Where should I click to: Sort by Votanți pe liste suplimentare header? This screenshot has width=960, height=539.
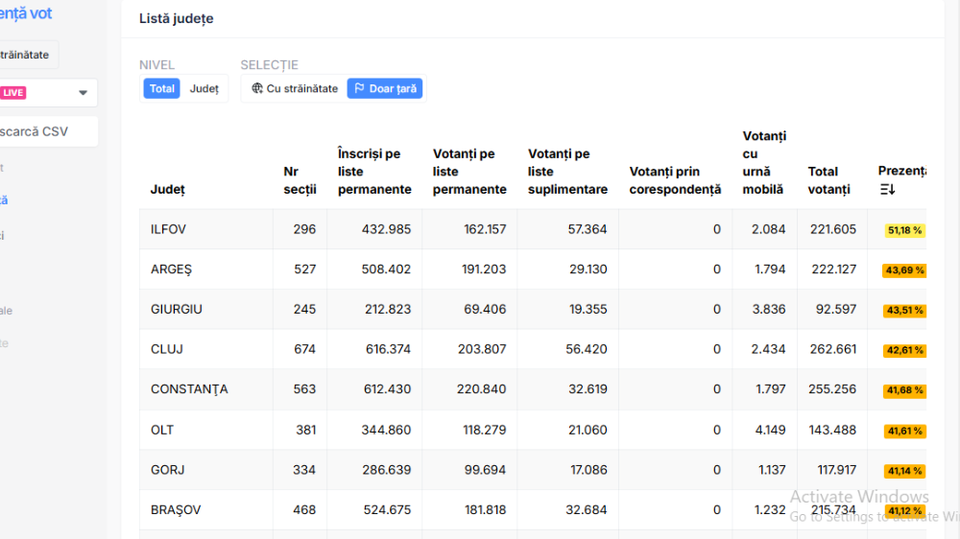(568, 172)
